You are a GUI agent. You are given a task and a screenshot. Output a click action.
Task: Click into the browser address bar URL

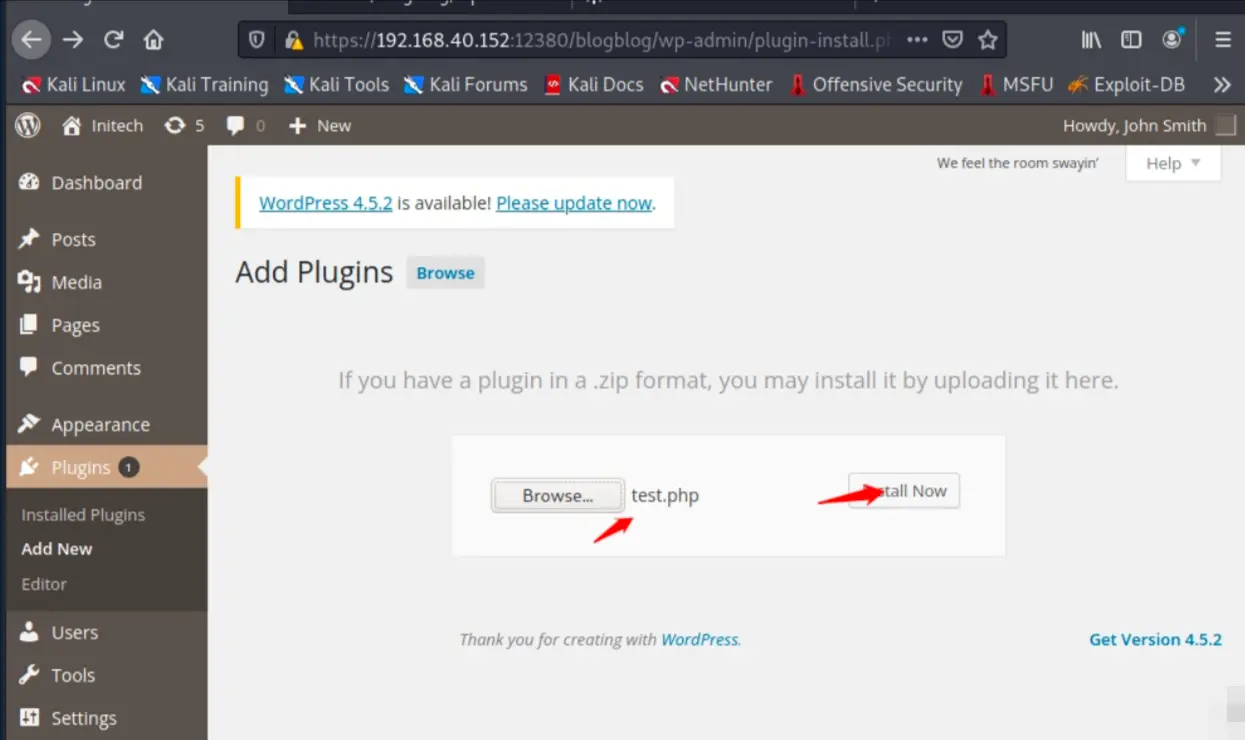pyautogui.click(x=602, y=41)
